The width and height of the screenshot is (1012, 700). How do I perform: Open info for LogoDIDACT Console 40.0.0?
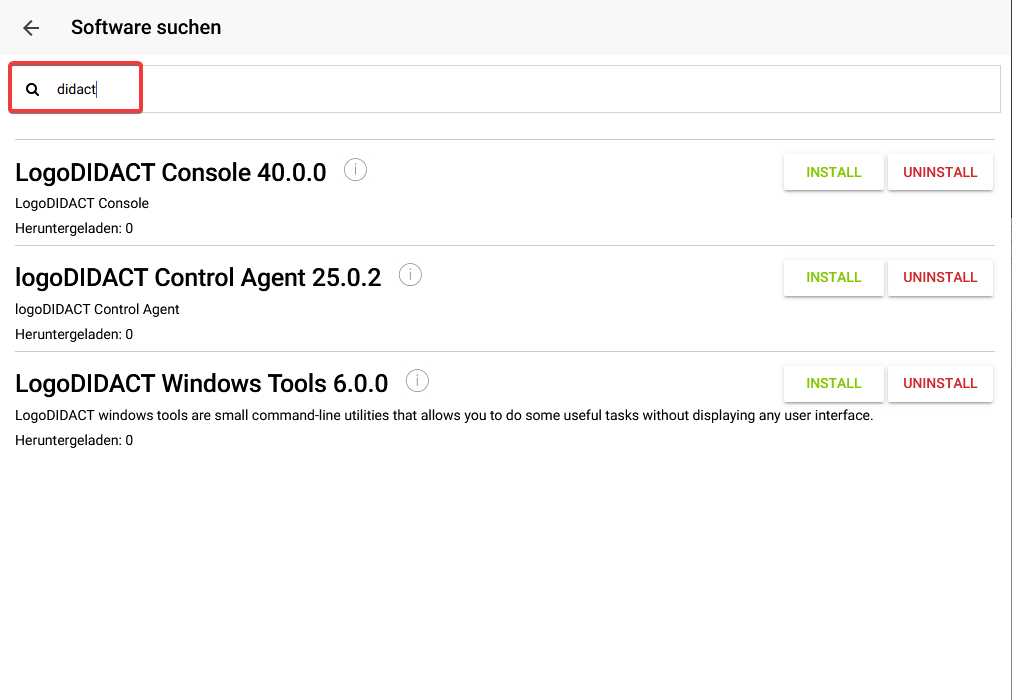(x=355, y=170)
